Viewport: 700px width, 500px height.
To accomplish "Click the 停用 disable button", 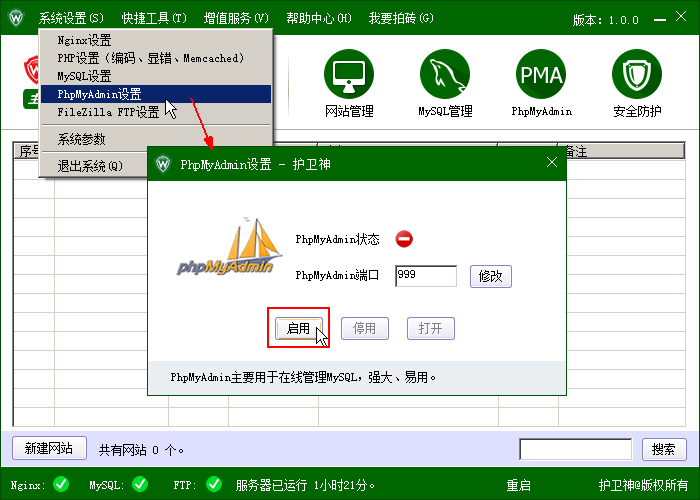I will tap(365, 329).
